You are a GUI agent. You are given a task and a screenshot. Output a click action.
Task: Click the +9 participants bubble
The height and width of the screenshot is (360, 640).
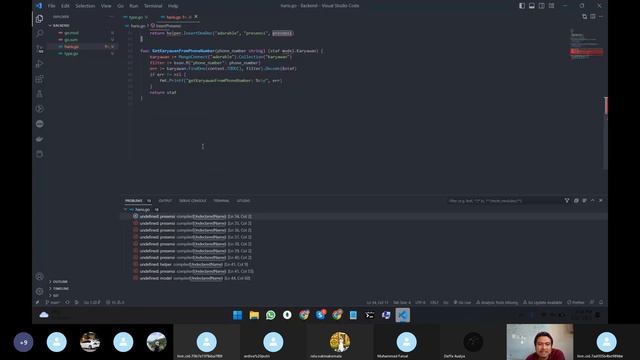click(23, 342)
